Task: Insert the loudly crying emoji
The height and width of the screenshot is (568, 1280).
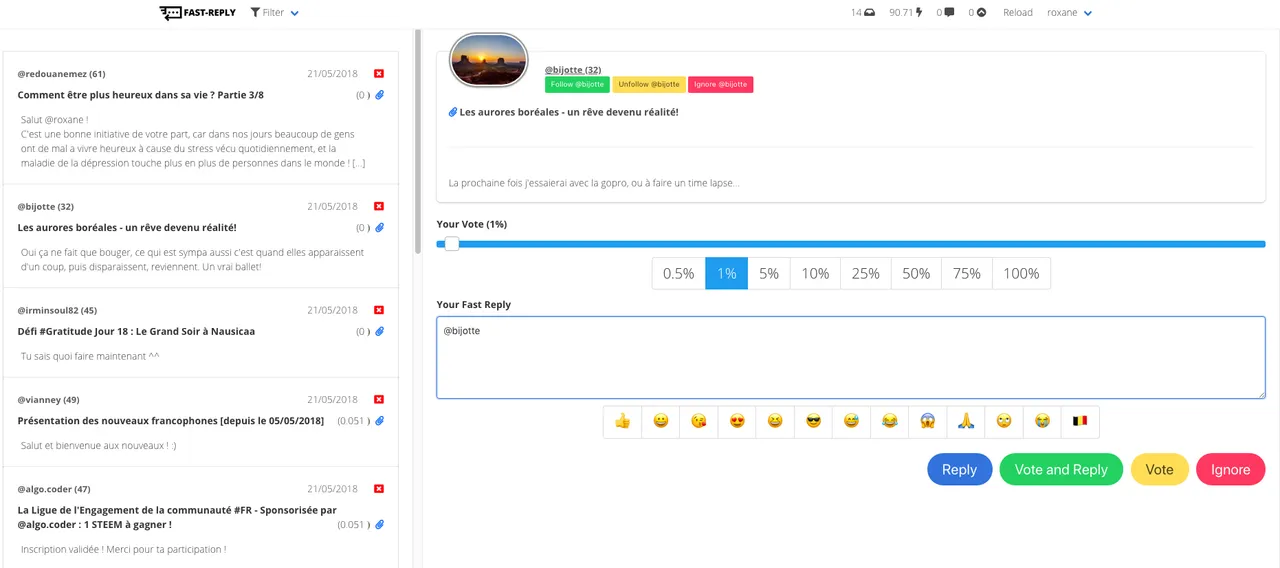Action: [x=1042, y=422]
